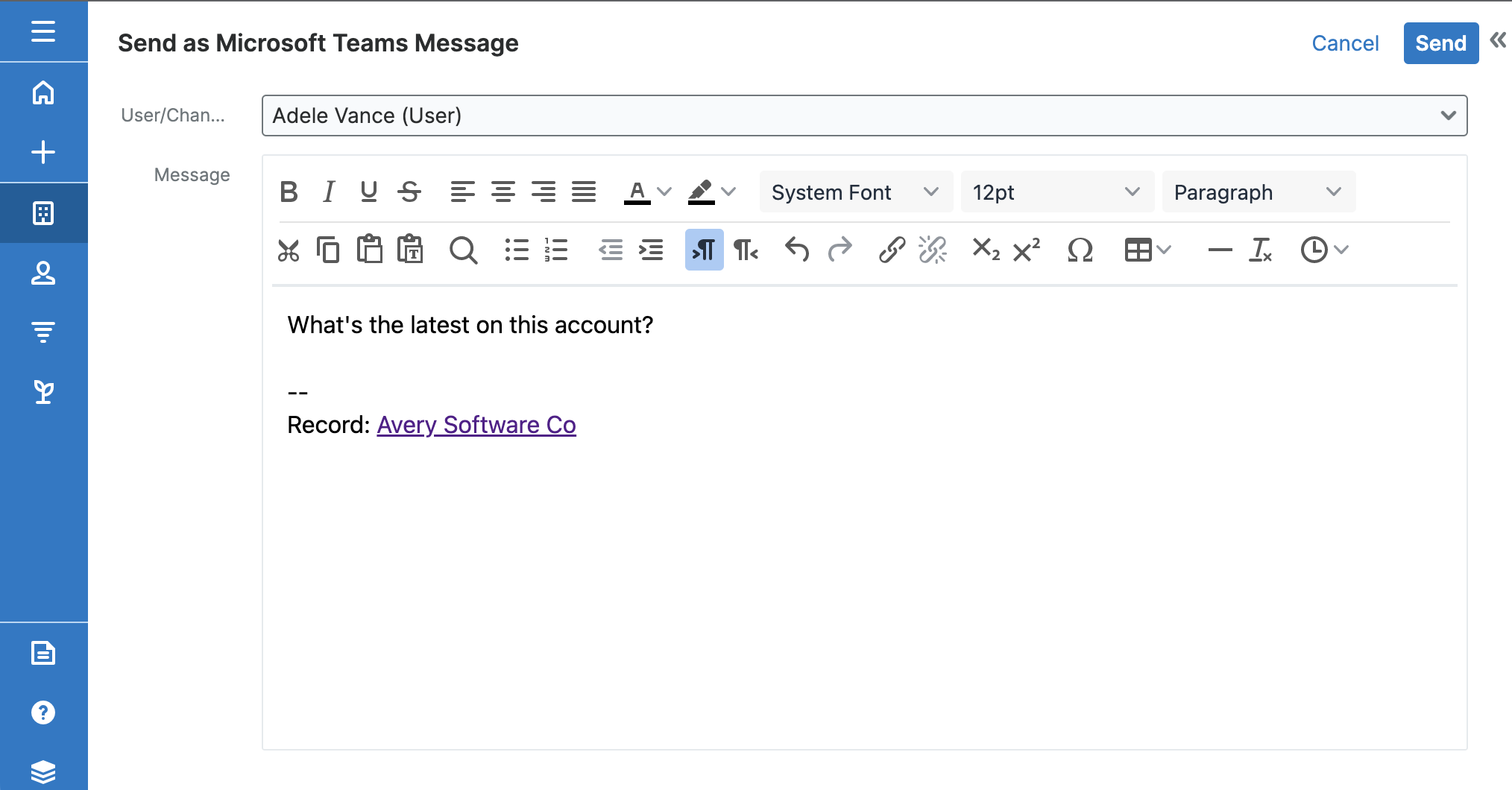The image size is (1512, 790).
Task: Open the Adele Vance User/Channel dropdown
Action: pos(863,116)
